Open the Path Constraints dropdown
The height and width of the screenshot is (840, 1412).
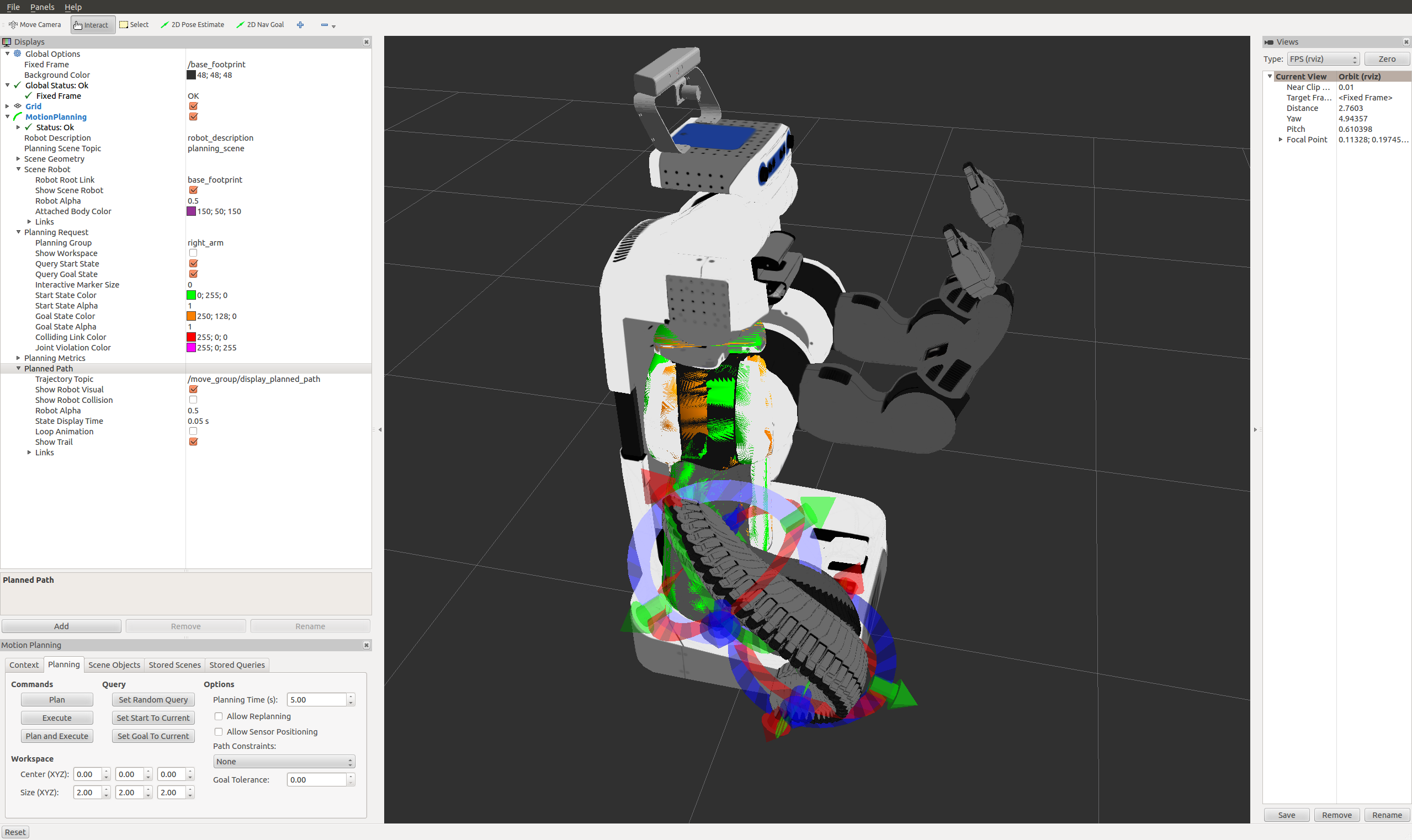click(284, 762)
